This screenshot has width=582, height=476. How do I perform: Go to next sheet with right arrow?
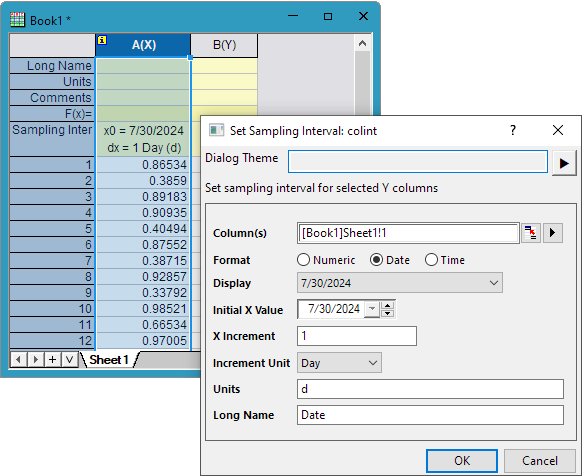(x=36, y=359)
